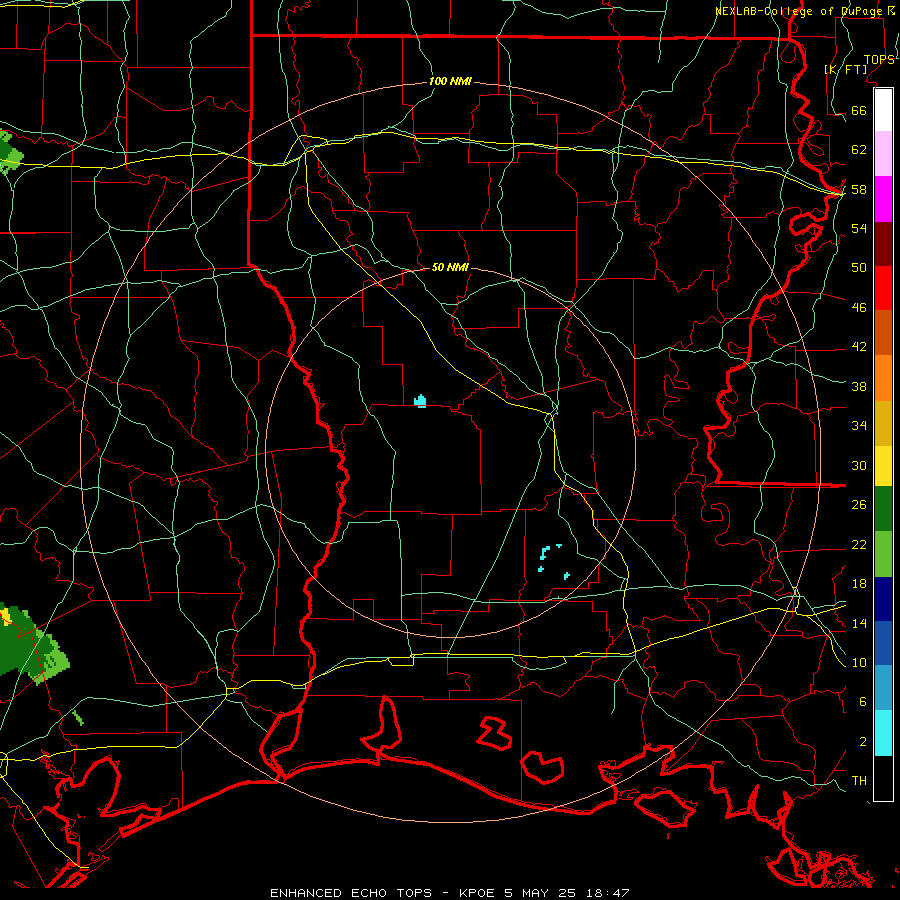Click the legend value '54'

tap(859, 228)
